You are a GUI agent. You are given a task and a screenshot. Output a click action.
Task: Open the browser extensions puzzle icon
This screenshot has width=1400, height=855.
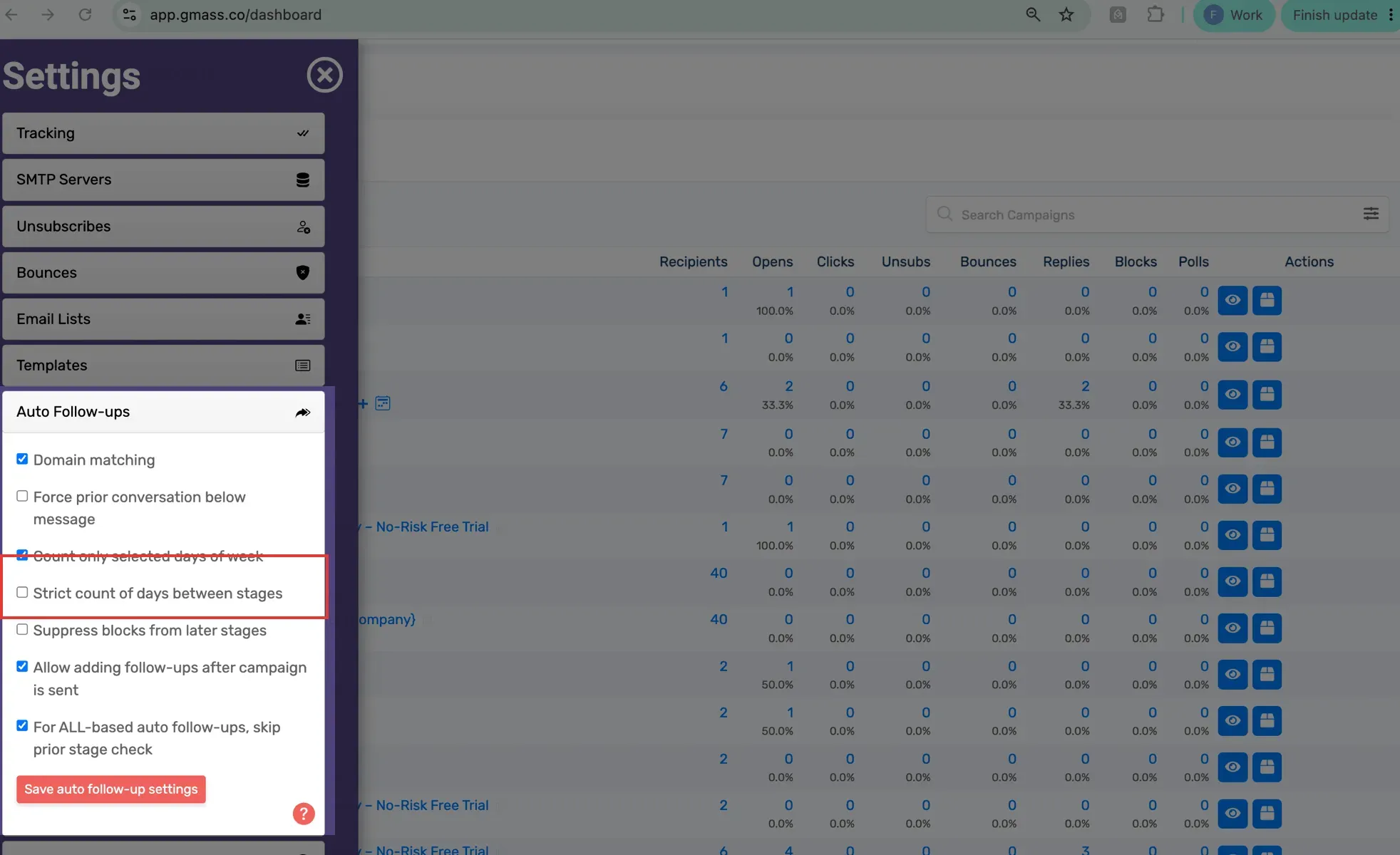pyautogui.click(x=1155, y=14)
